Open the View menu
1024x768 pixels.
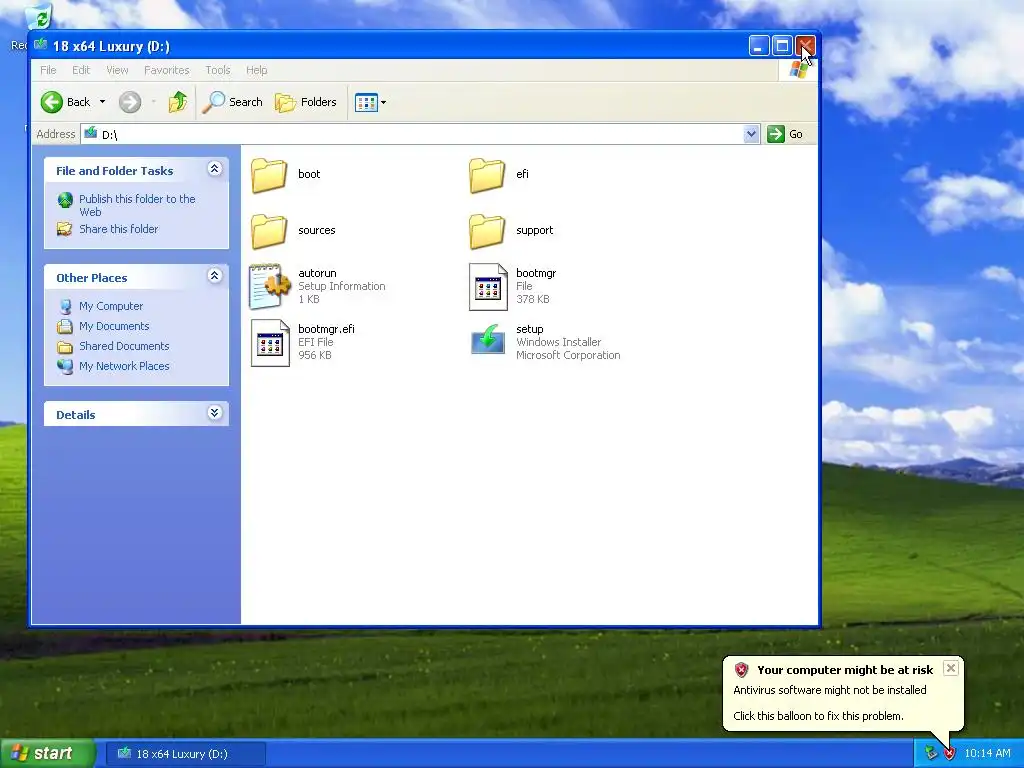(x=118, y=70)
